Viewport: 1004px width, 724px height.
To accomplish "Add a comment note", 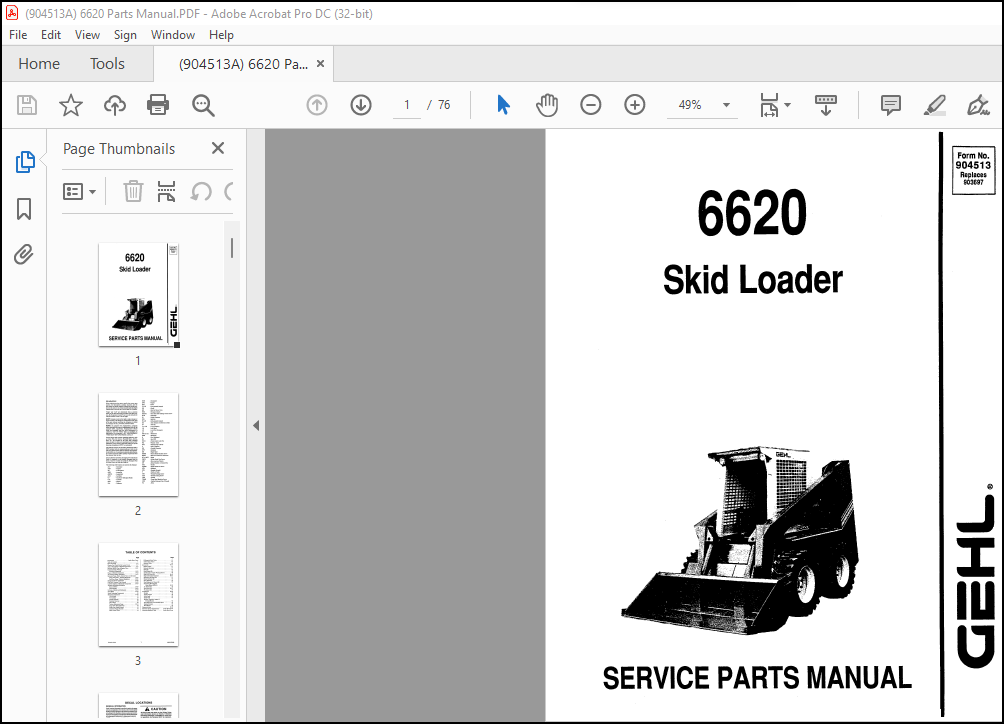I will point(891,105).
